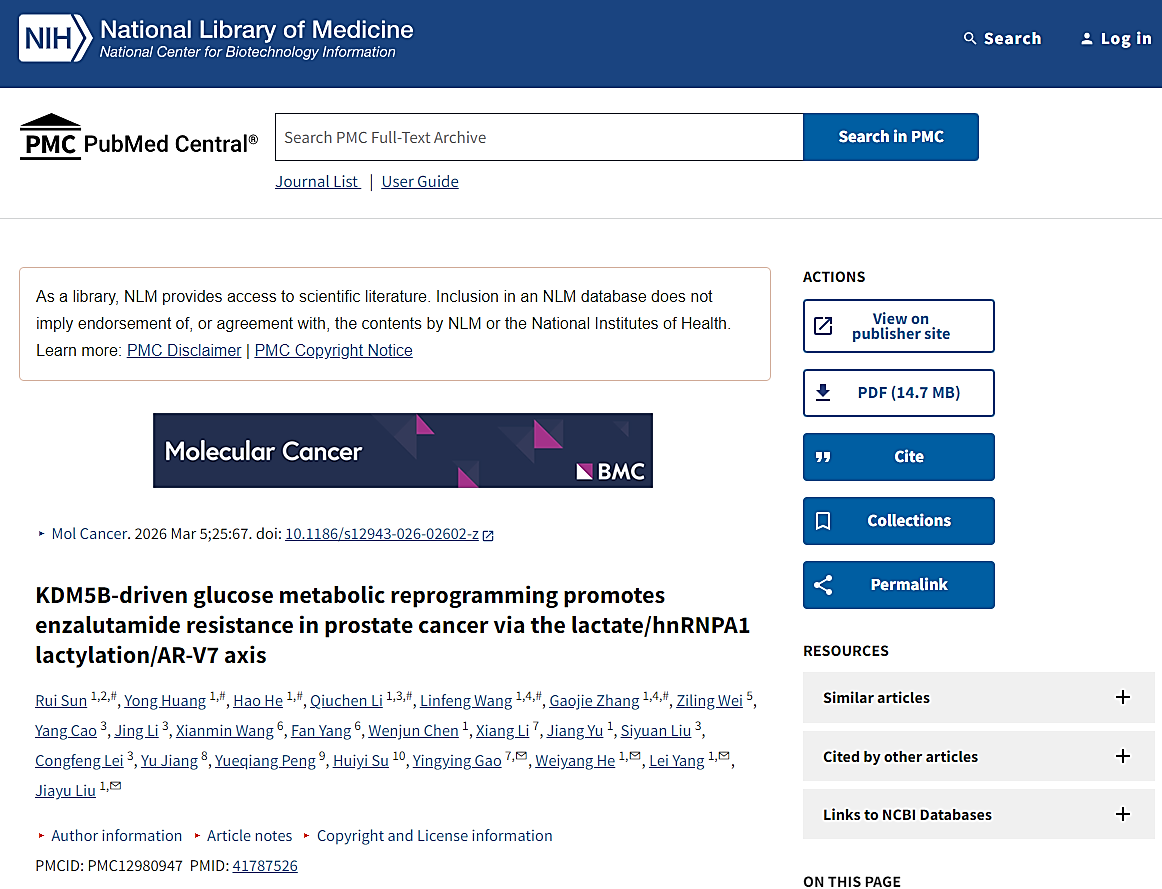Open the Journal List link
This screenshot has height=889, width=1162.
click(317, 182)
